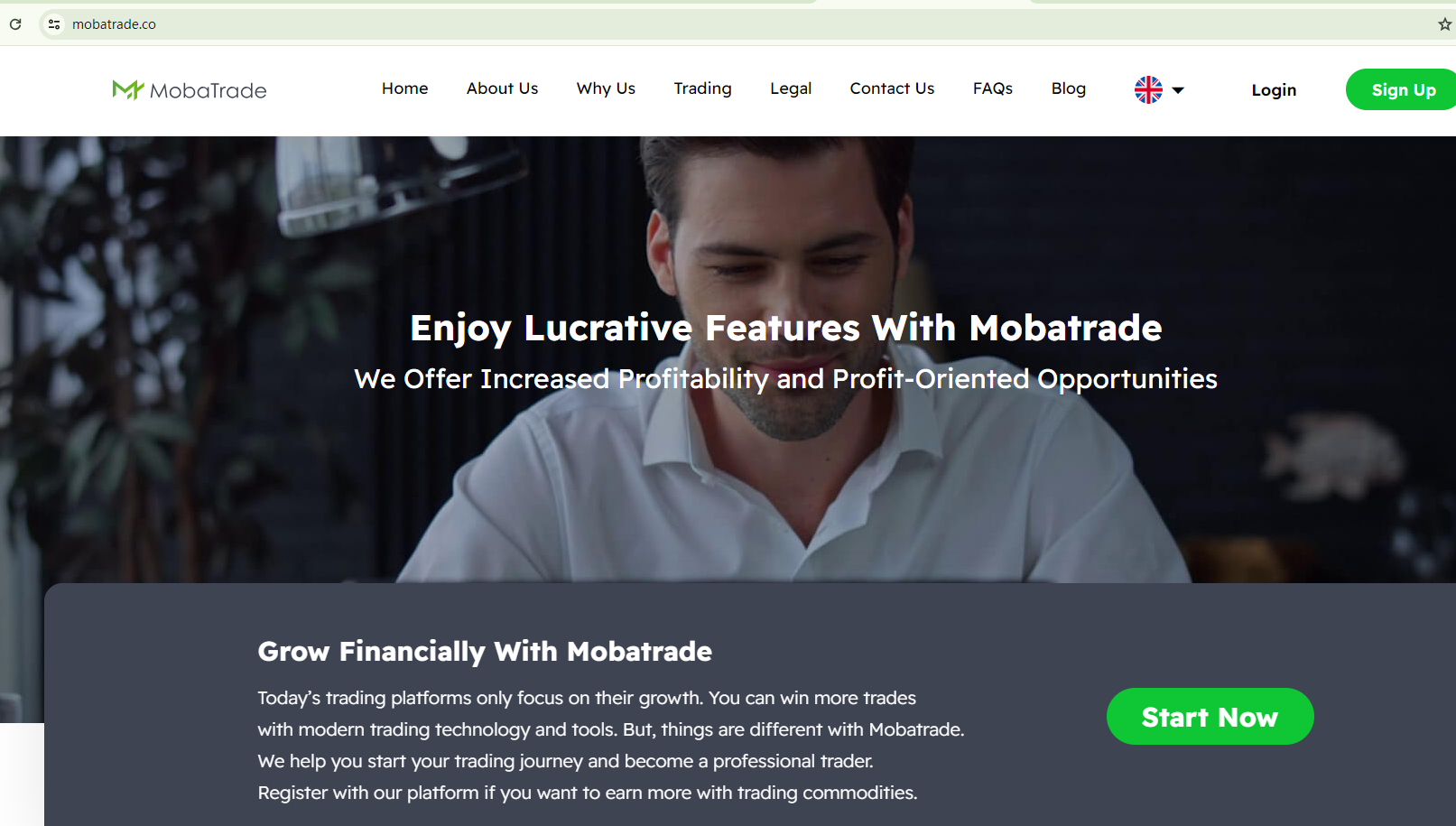
Task: Open the Home menu item
Action: pyautogui.click(x=404, y=88)
